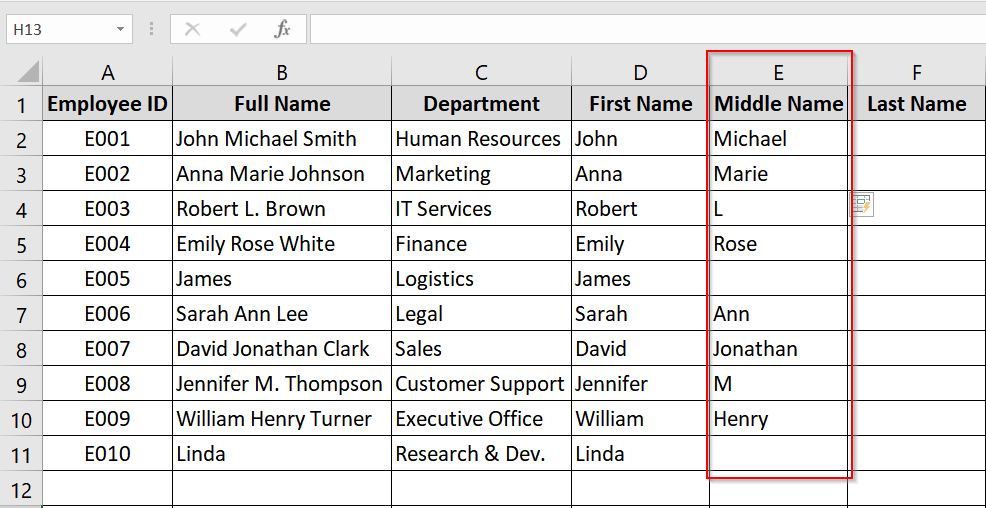Click the Select All corner triangle
This screenshot has height=508, width=986.
click(x=28, y=71)
